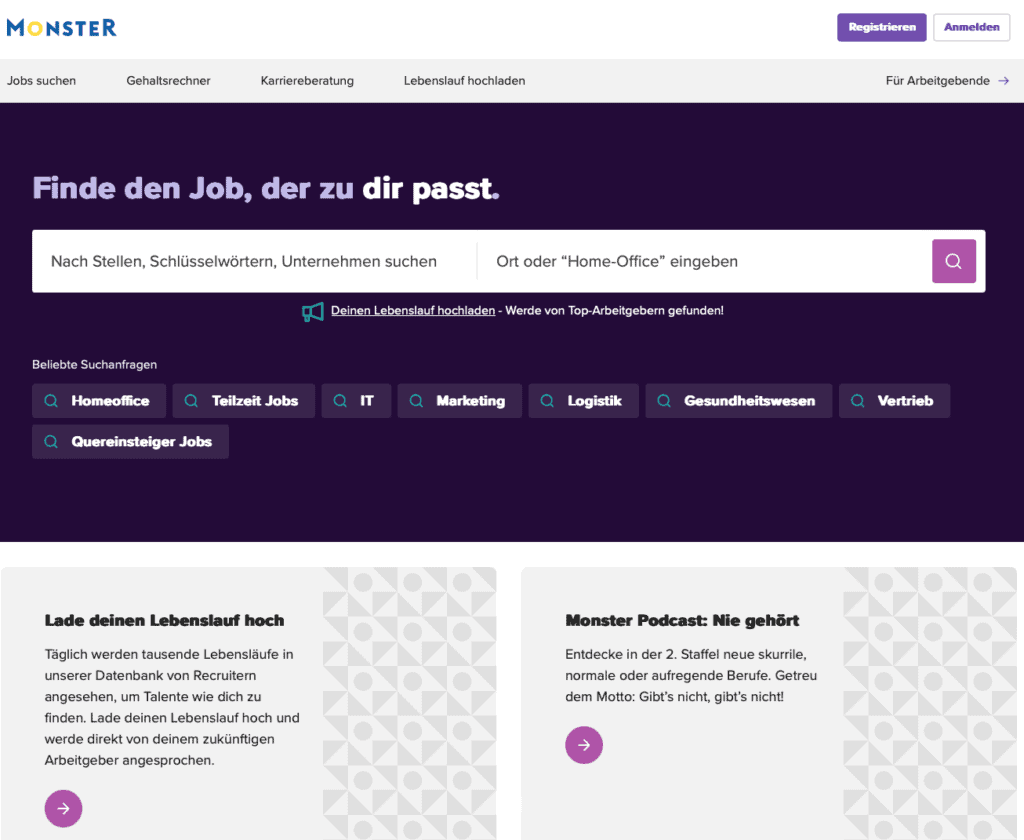The height and width of the screenshot is (840, 1024).
Task: Click the magnifier icon in Logistik chip
Action: (547, 401)
